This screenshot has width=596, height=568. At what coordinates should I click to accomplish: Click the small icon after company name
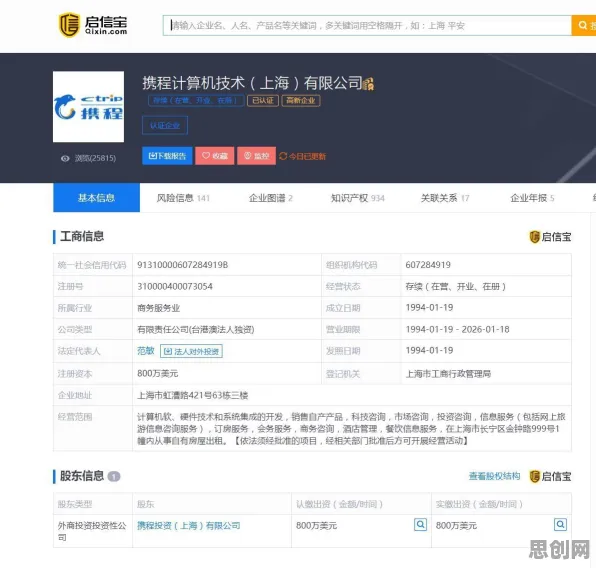pos(369,84)
